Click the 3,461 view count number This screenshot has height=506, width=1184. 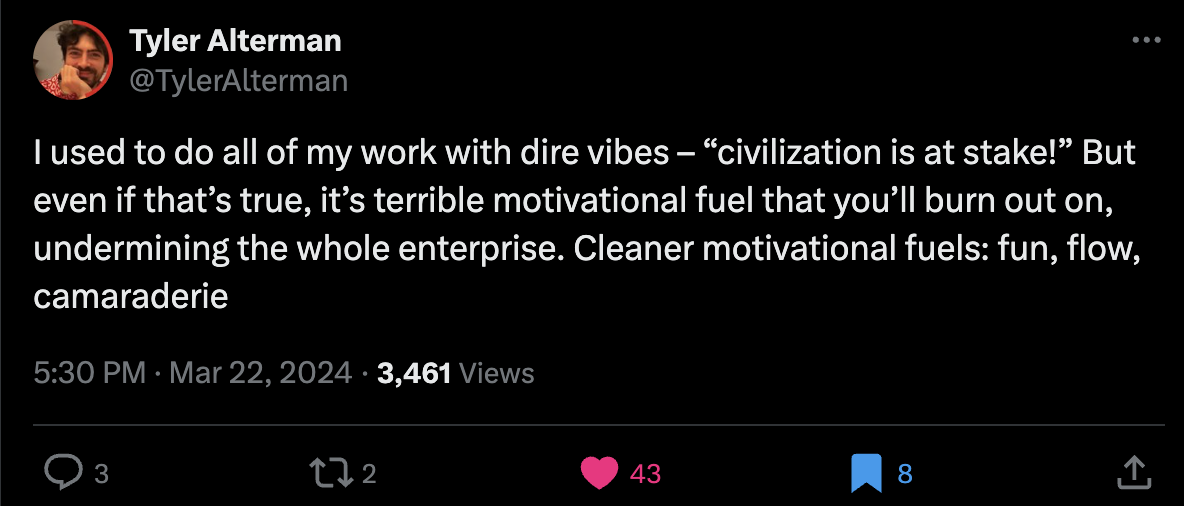click(415, 373)
